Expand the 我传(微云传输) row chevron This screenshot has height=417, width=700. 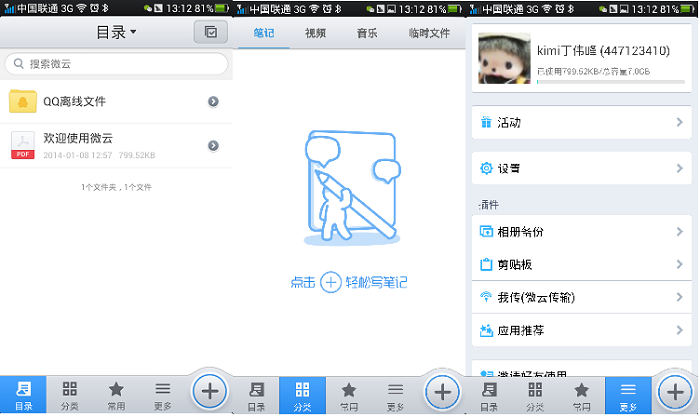click(x=679, y=297)
